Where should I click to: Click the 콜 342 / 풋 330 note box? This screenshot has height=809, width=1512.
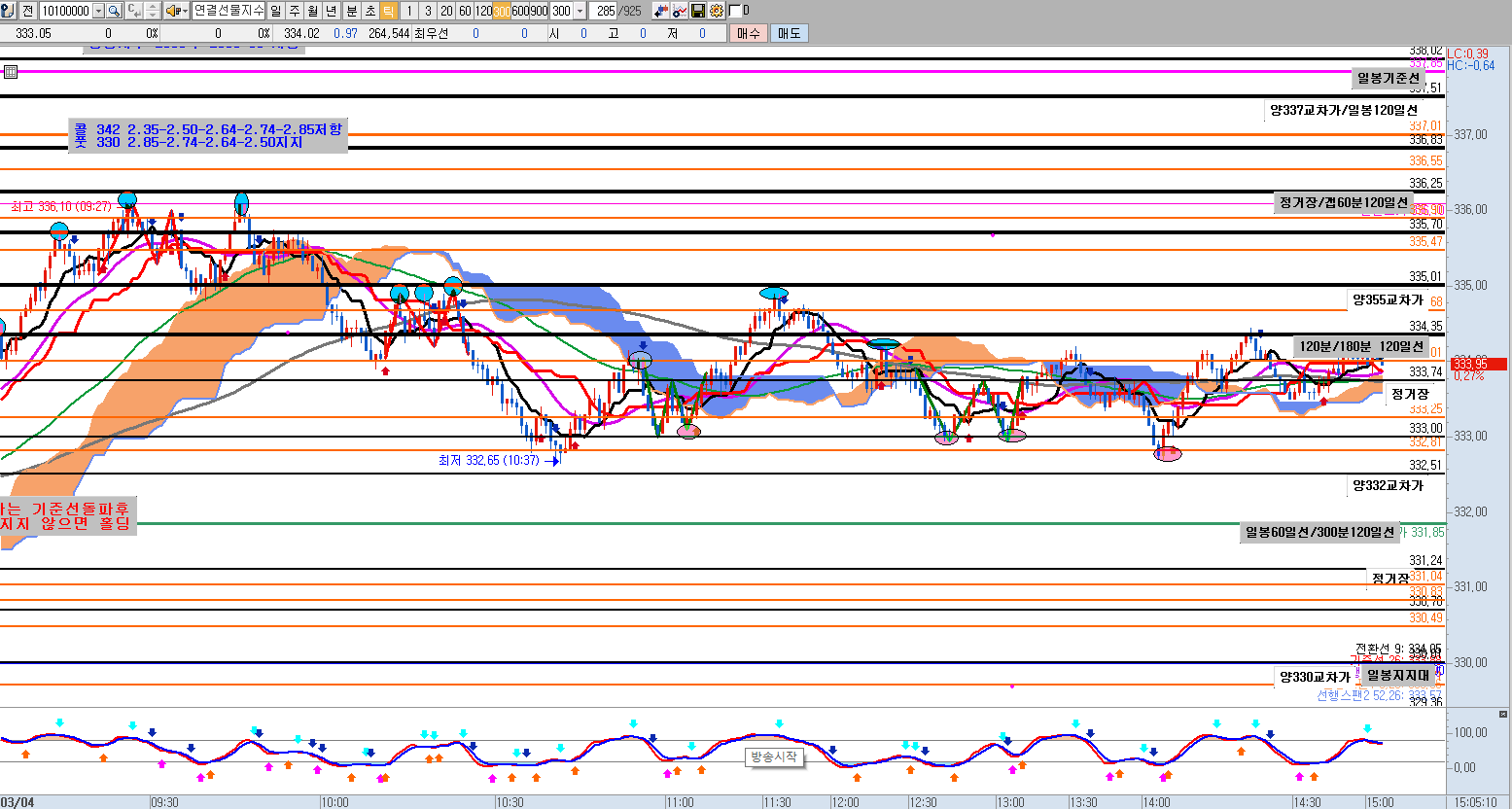(x=208, y=136)
